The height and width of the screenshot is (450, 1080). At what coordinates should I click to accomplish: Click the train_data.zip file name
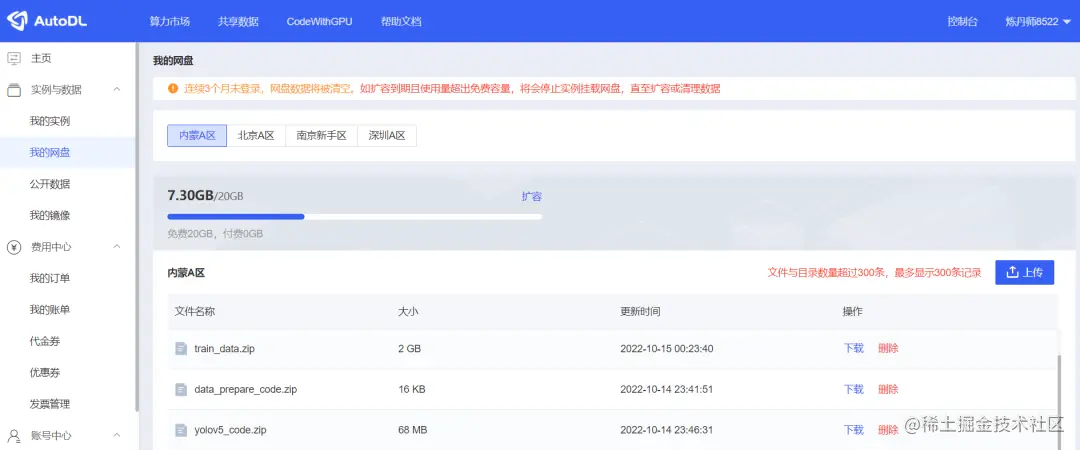point(225,349)
